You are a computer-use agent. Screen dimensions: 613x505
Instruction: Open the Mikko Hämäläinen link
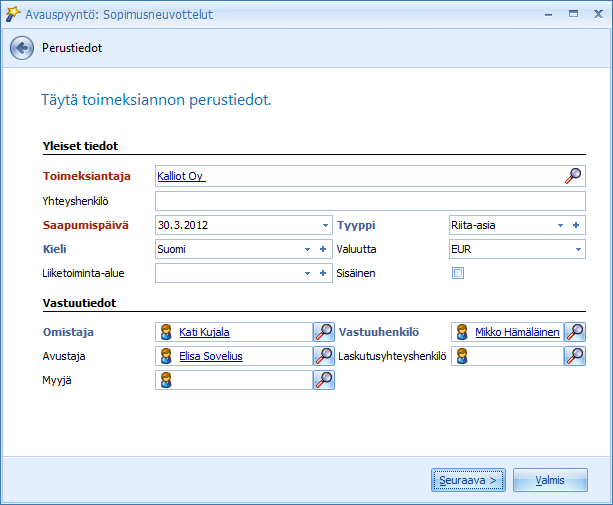click(517, 332)
